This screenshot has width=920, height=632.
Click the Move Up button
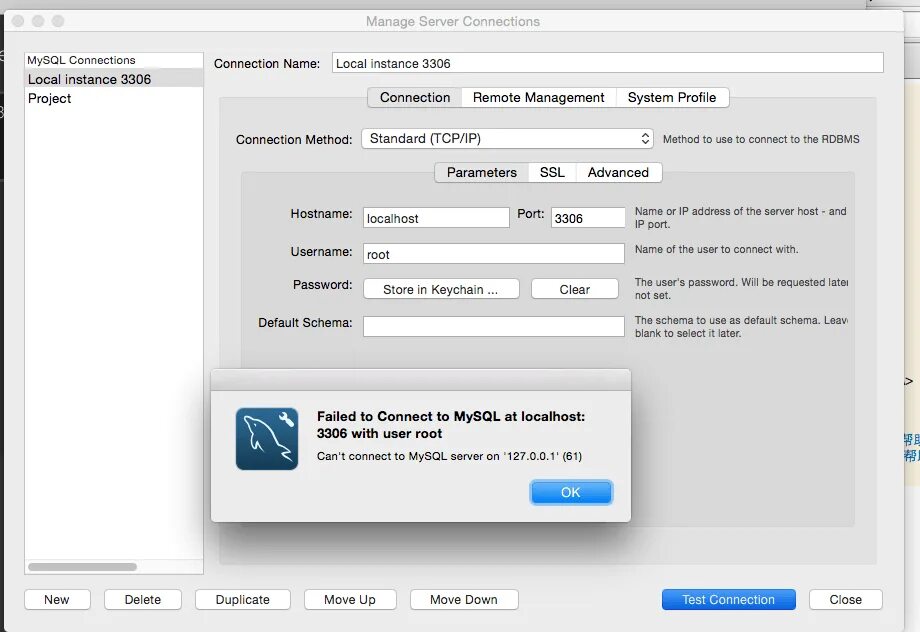coord(350,600)
